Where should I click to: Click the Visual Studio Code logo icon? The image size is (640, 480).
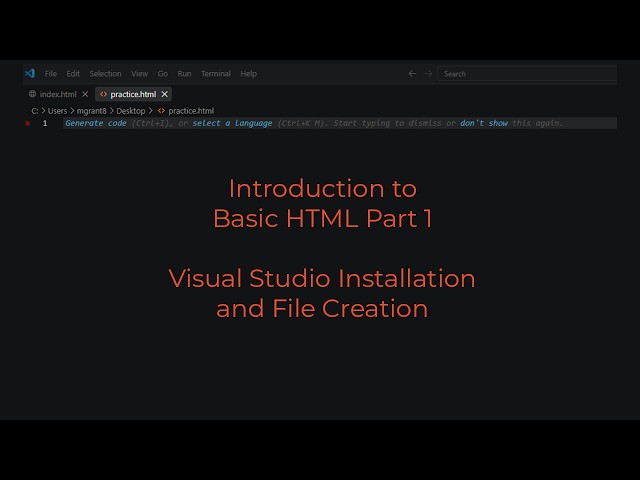point(30,73)
